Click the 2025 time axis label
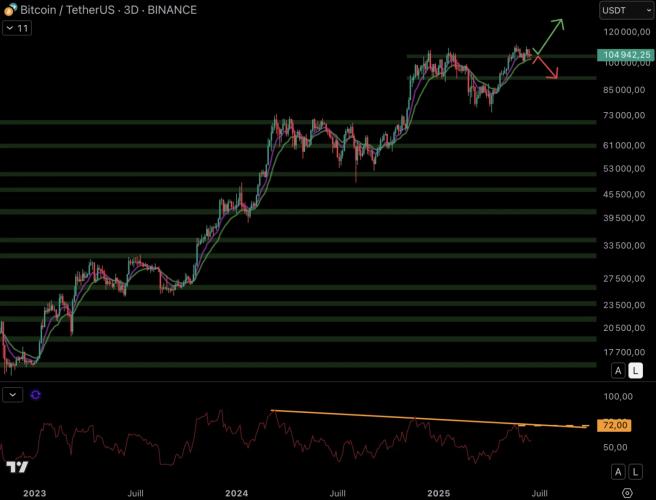Screen dimensions: 656x500 (x=438, y=493)
